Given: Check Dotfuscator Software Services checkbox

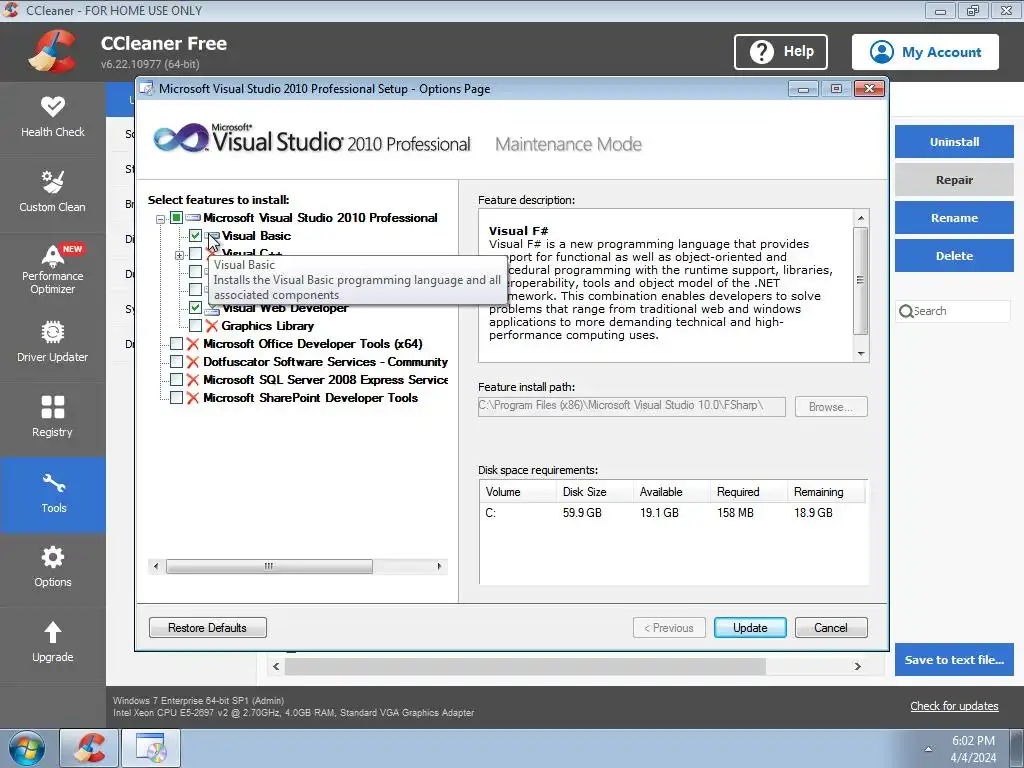Looking at the screenshot, I should [x=176, y=362].
